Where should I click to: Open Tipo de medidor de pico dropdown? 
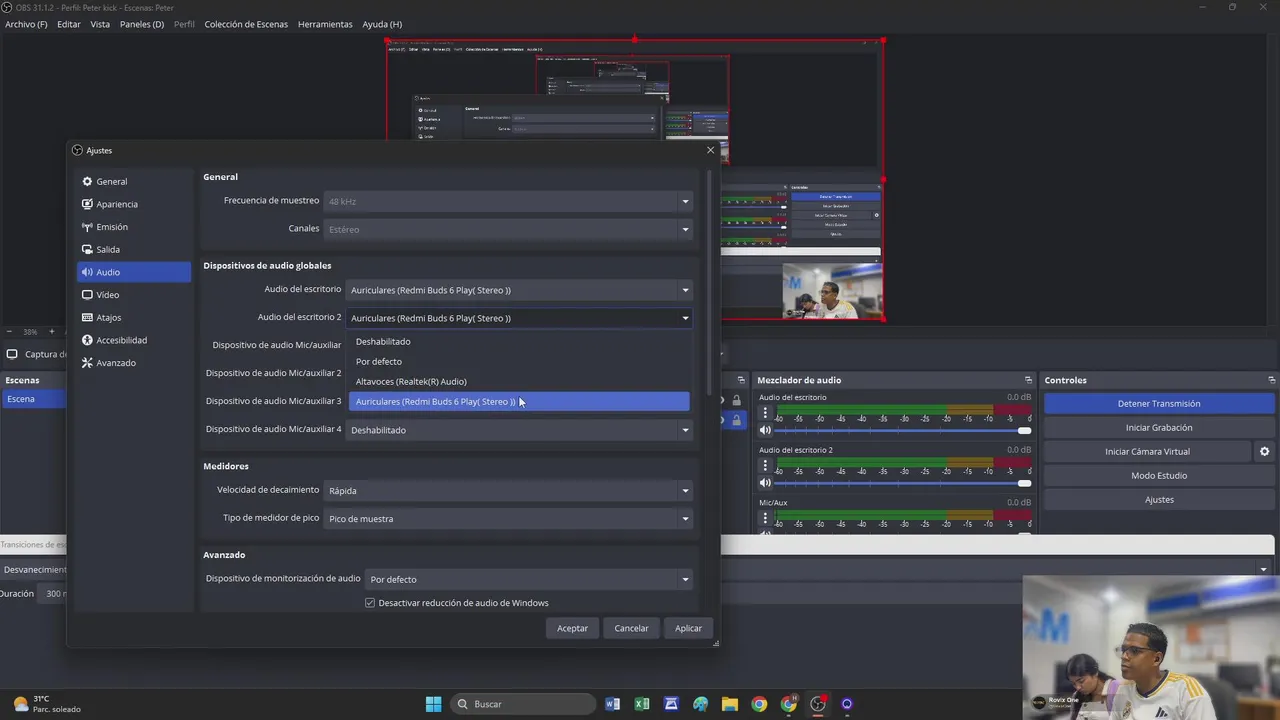click(509, 519)
